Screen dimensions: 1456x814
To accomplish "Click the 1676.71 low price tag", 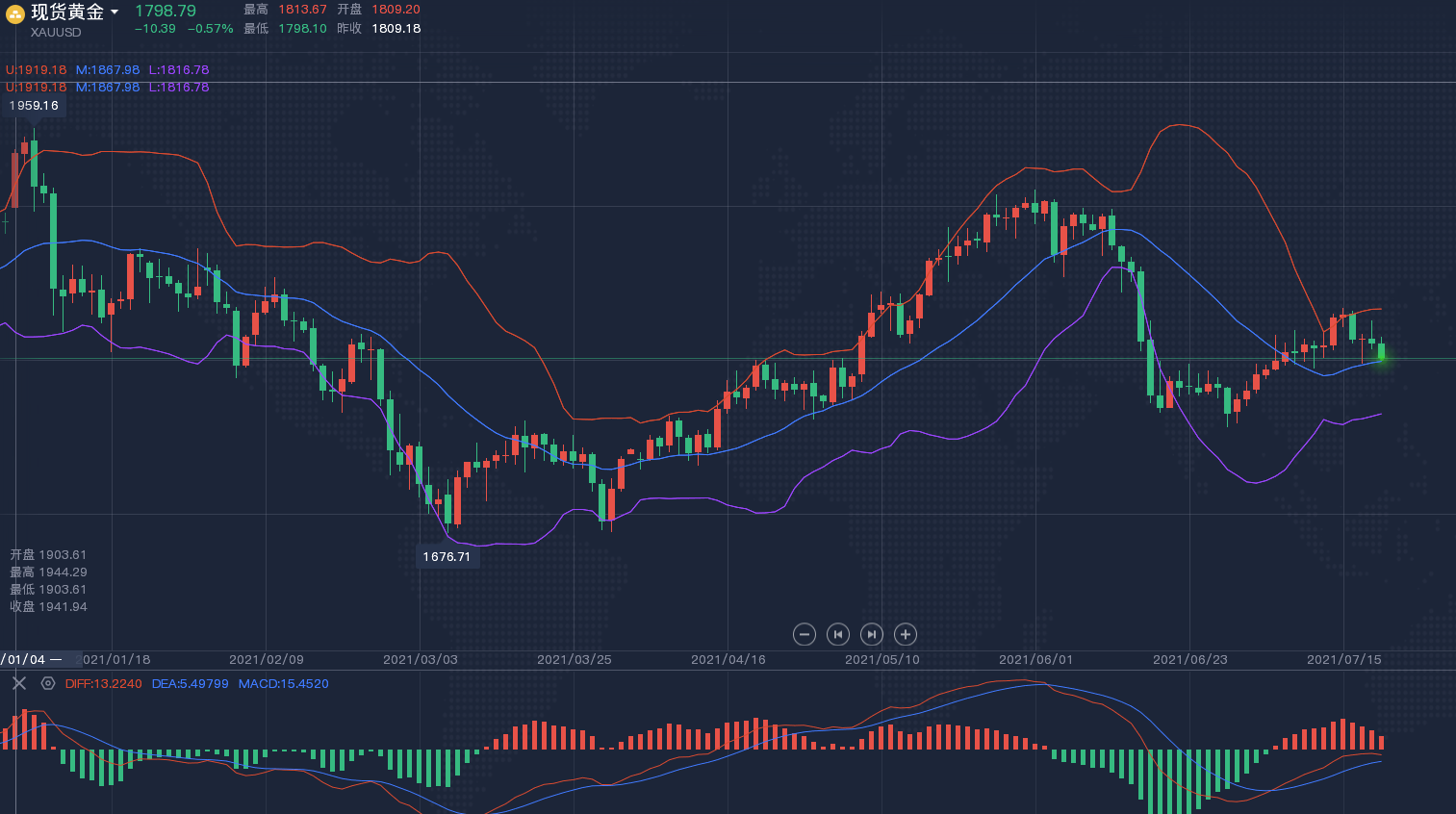I will click(x=447, y=557).
